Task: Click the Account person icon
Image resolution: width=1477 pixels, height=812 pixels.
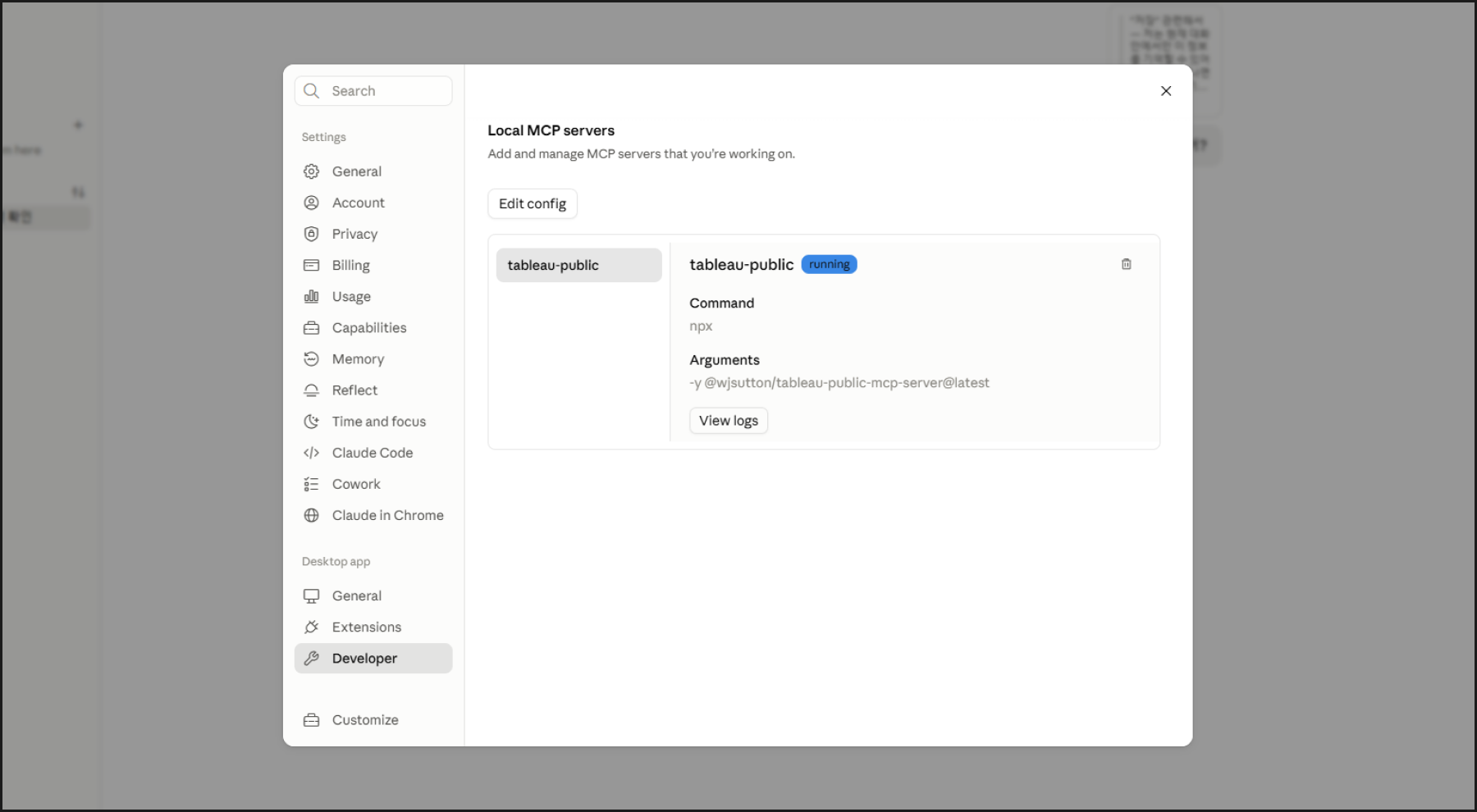Action: coord(312,203)
